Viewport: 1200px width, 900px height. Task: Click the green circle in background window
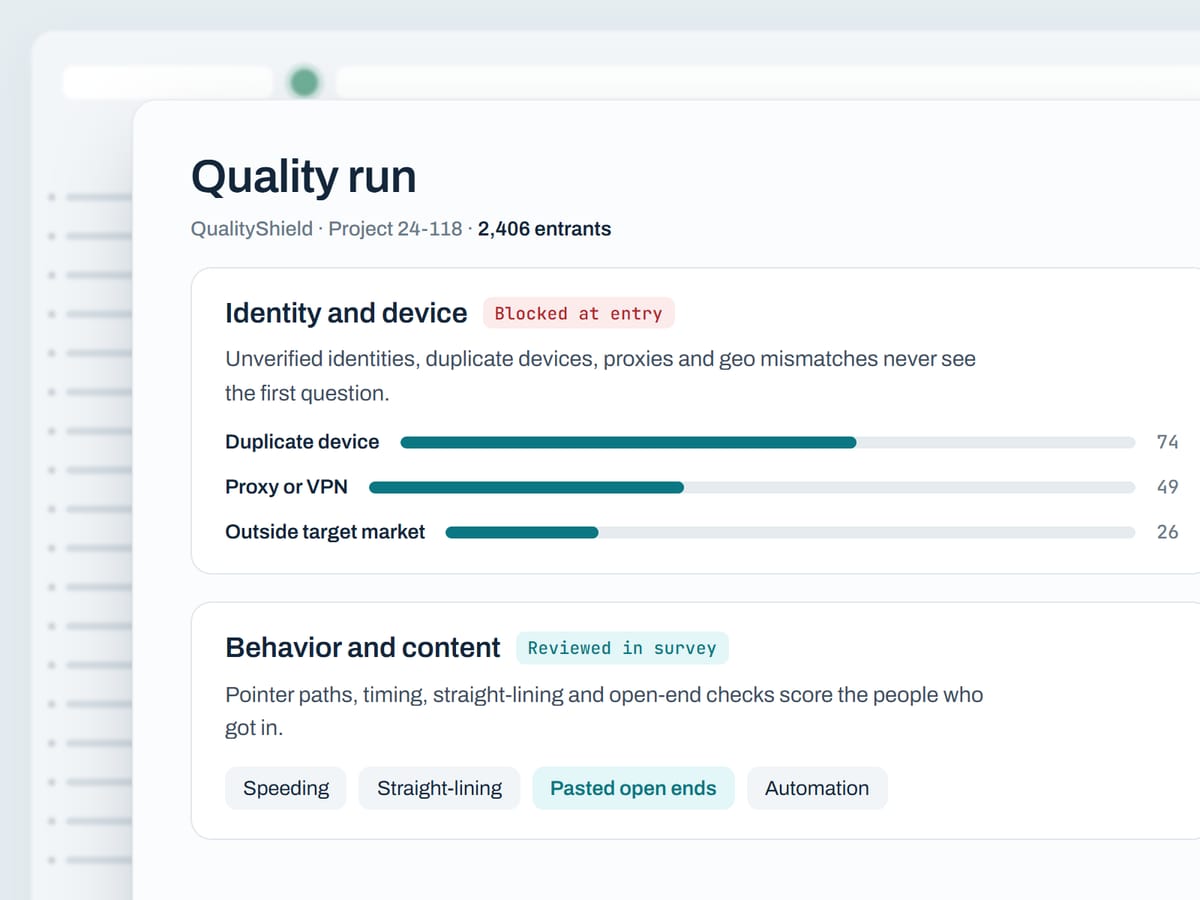click(304, 82)
